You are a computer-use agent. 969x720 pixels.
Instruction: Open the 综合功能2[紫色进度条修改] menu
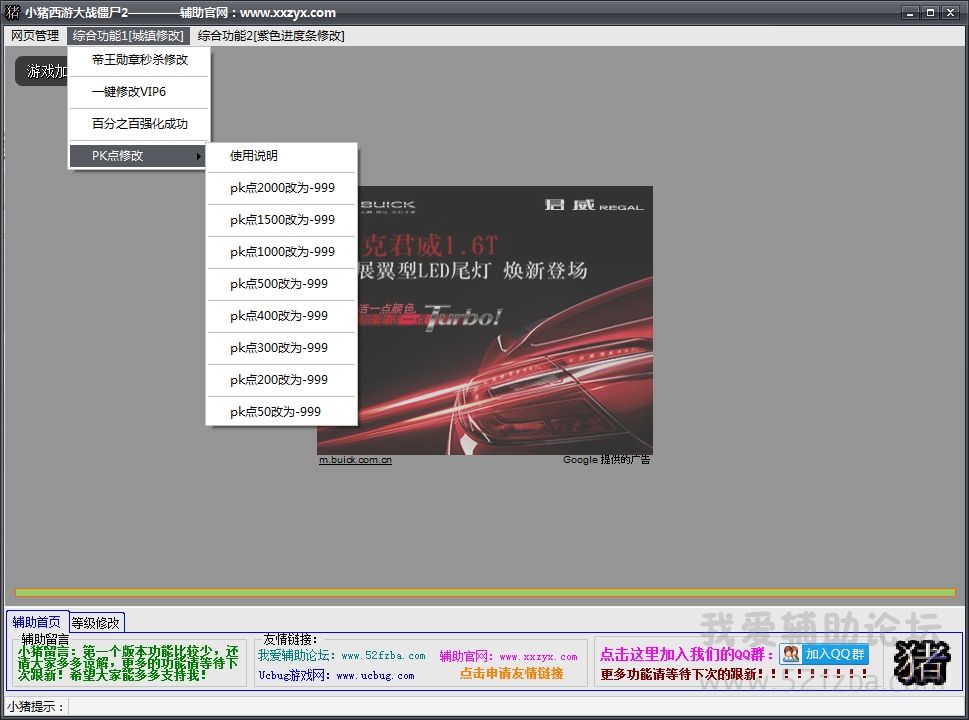tap(270, 35)
